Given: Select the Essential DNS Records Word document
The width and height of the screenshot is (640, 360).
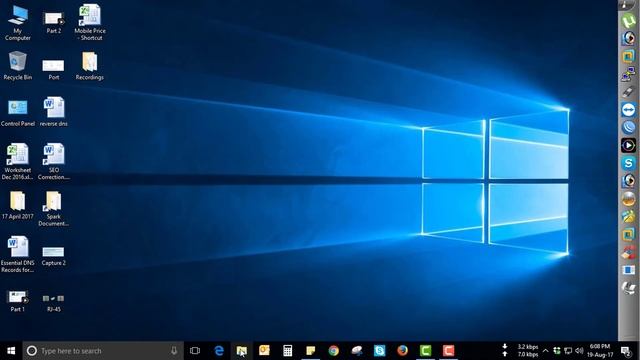Looking at the screenshot, I should 18,254.
